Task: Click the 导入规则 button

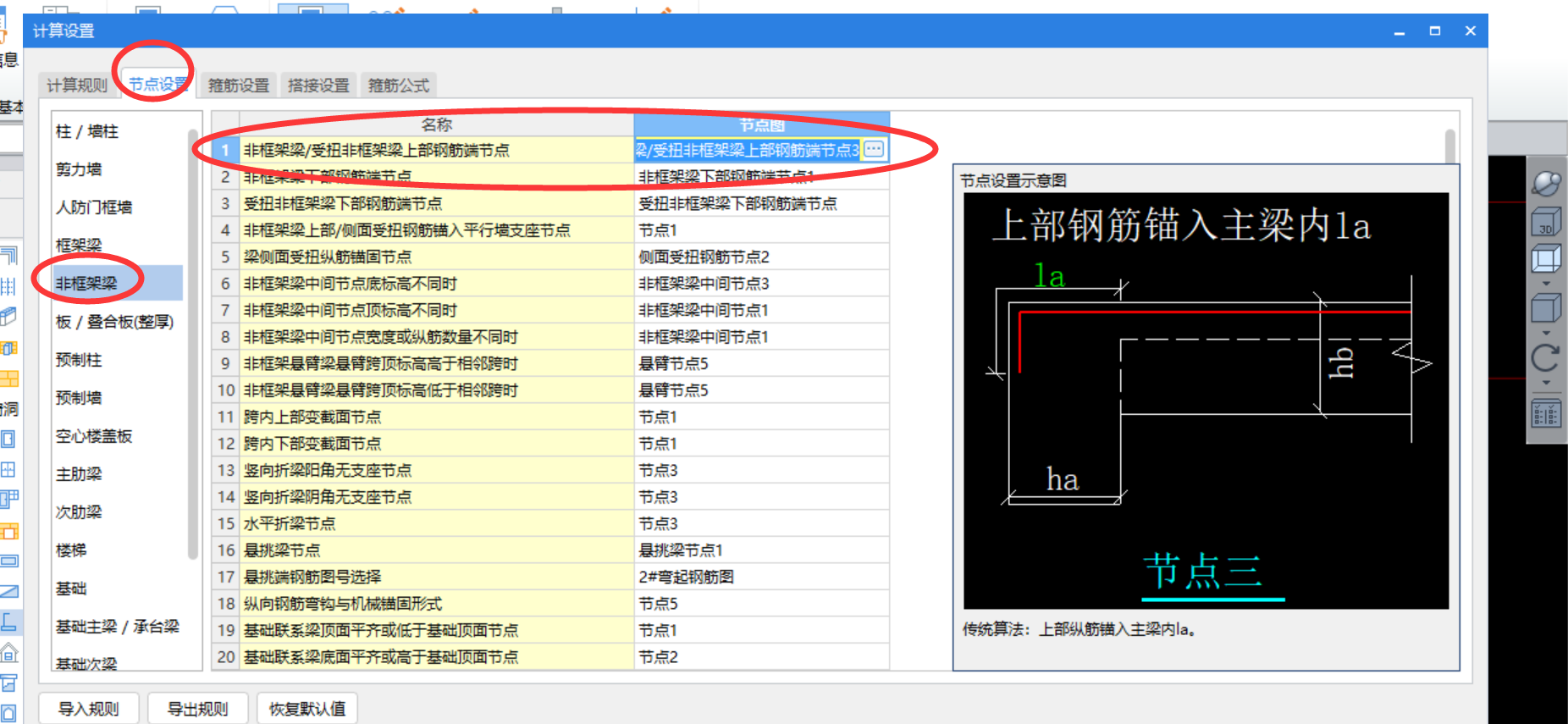Action: (88, 709)
